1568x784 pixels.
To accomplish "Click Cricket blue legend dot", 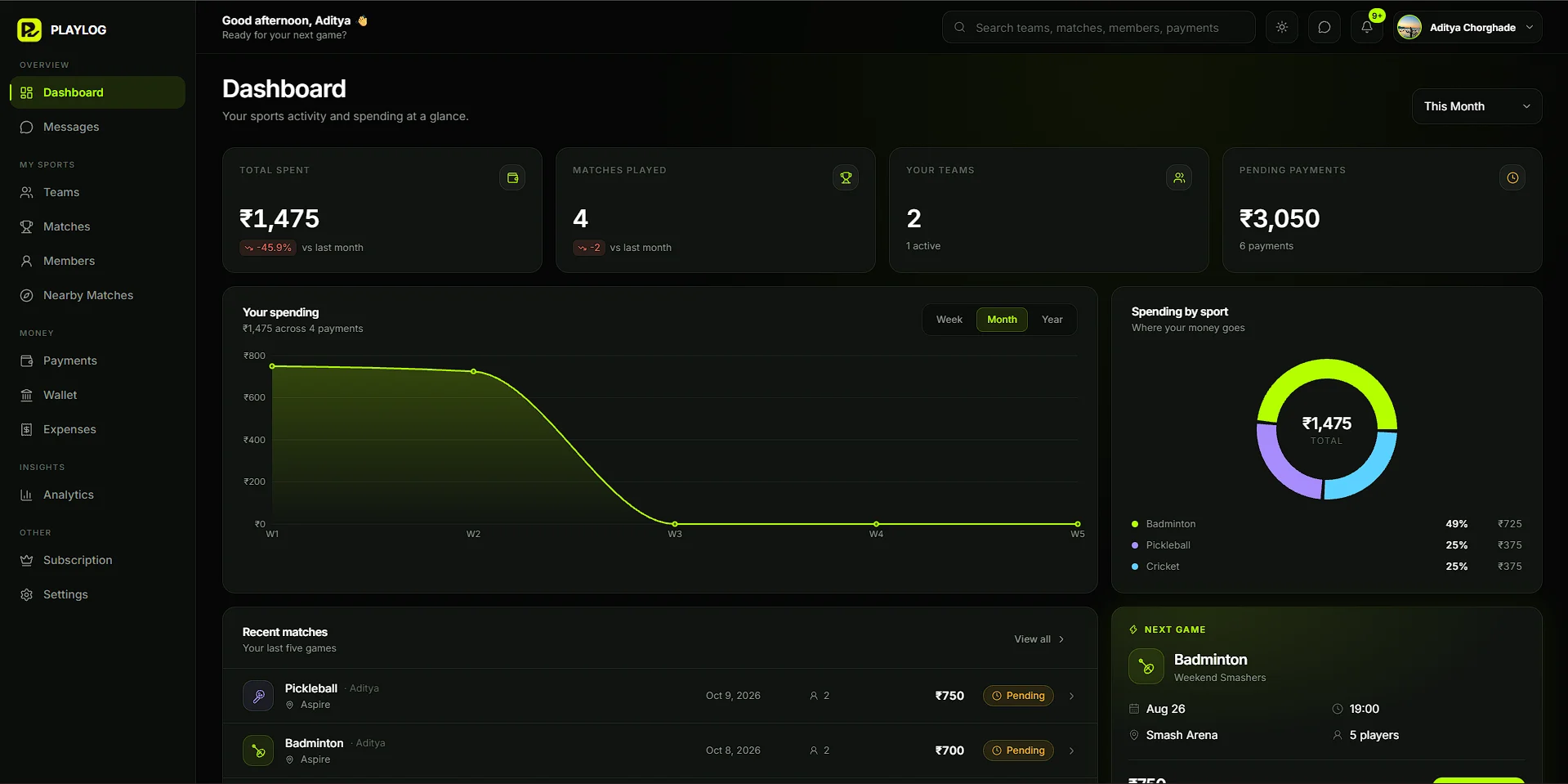I will tap(1135, 567).
